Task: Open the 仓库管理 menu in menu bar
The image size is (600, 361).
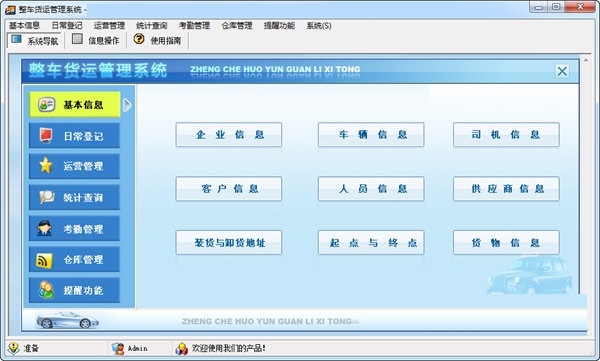Action: [236, 26]
